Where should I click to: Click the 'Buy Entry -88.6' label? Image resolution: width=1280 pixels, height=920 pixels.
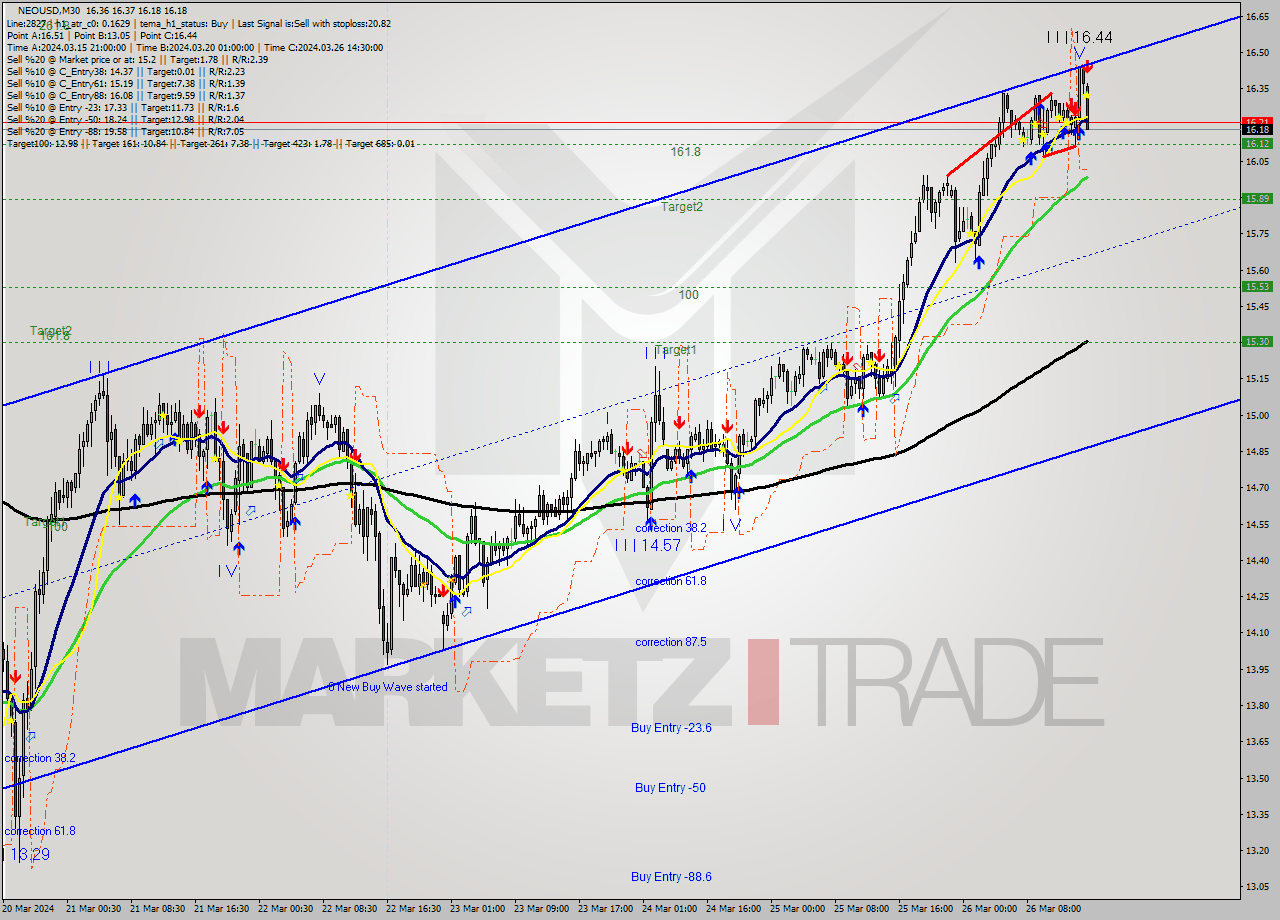(x=671, y=877)
